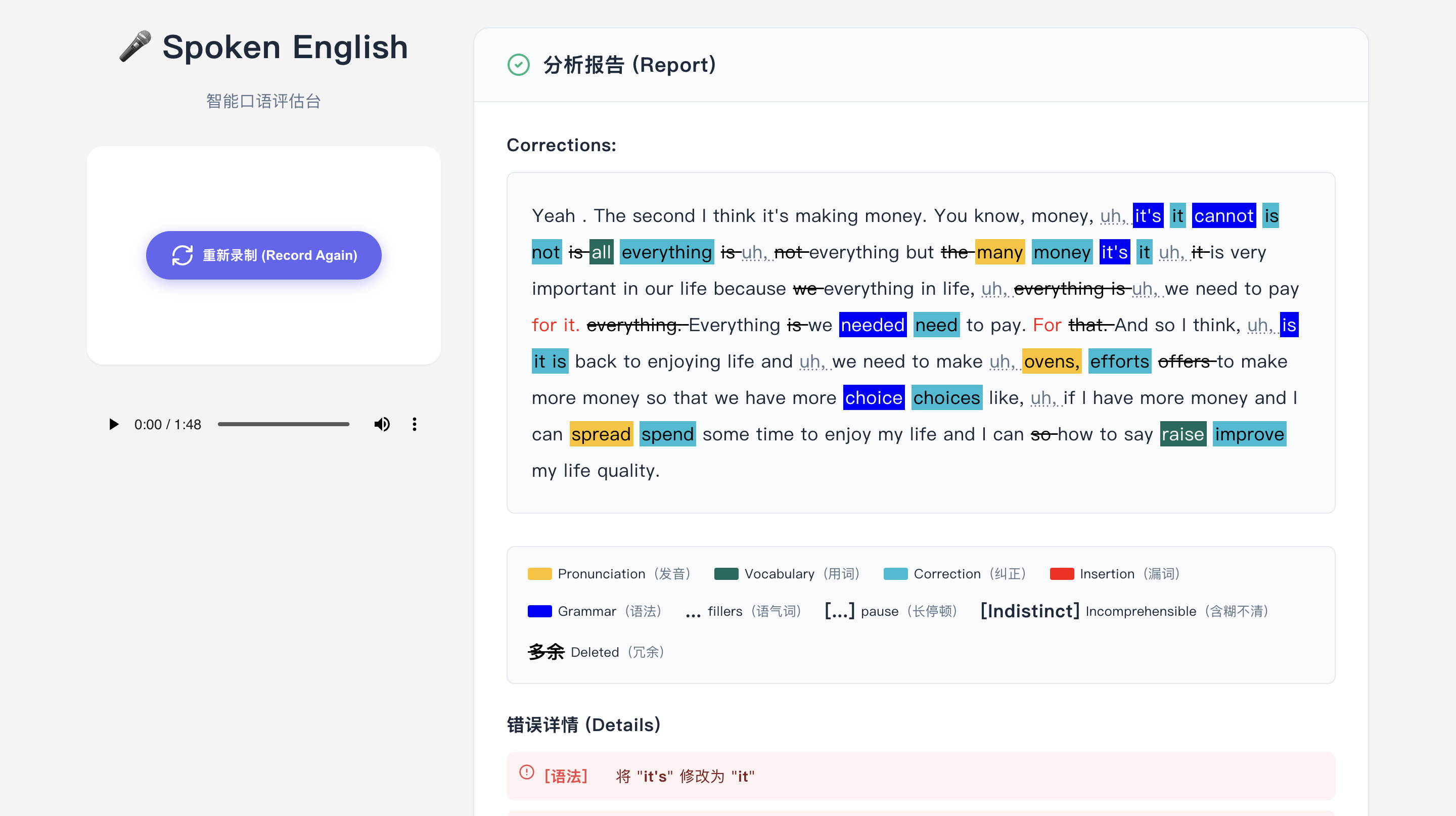This screenshot has height=816, width=1456.
Task: Click red inserted word "For" before "that"
Action: (1047, 325)
